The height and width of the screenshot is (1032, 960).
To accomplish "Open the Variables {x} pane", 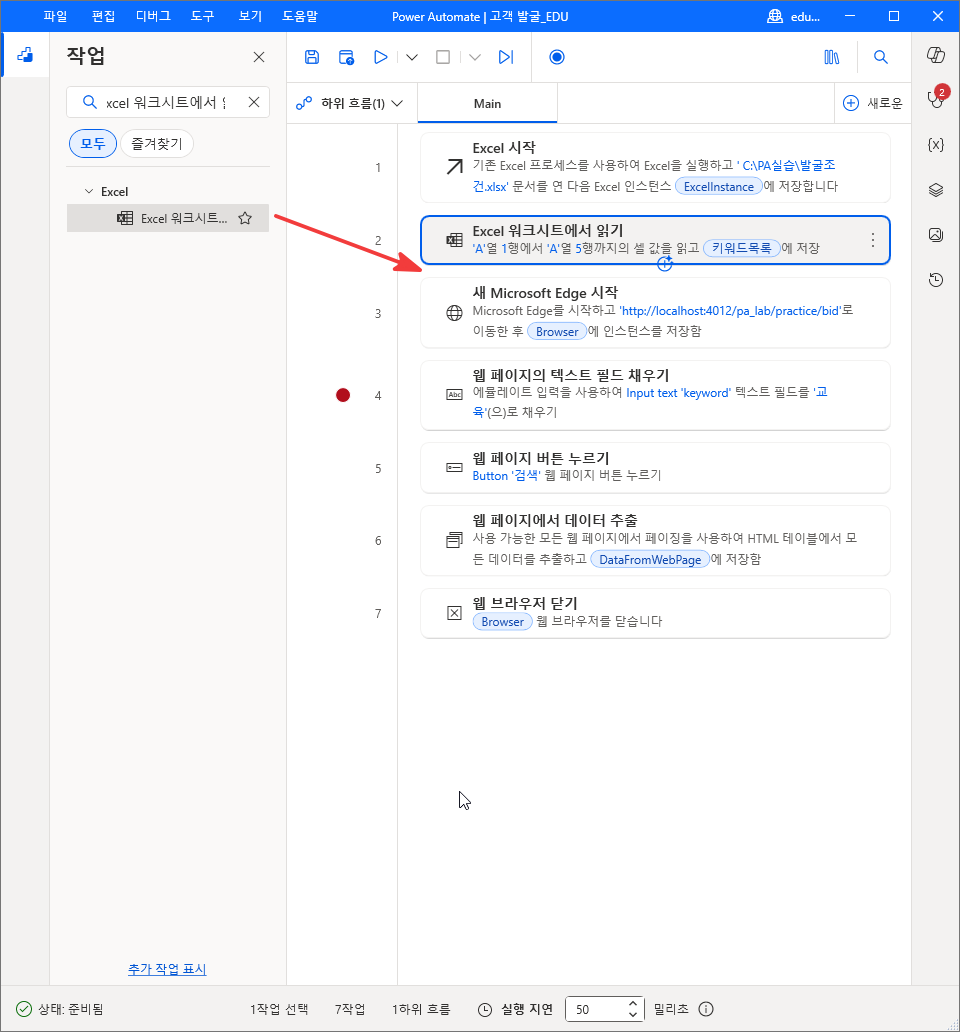I will click(936, 145).
